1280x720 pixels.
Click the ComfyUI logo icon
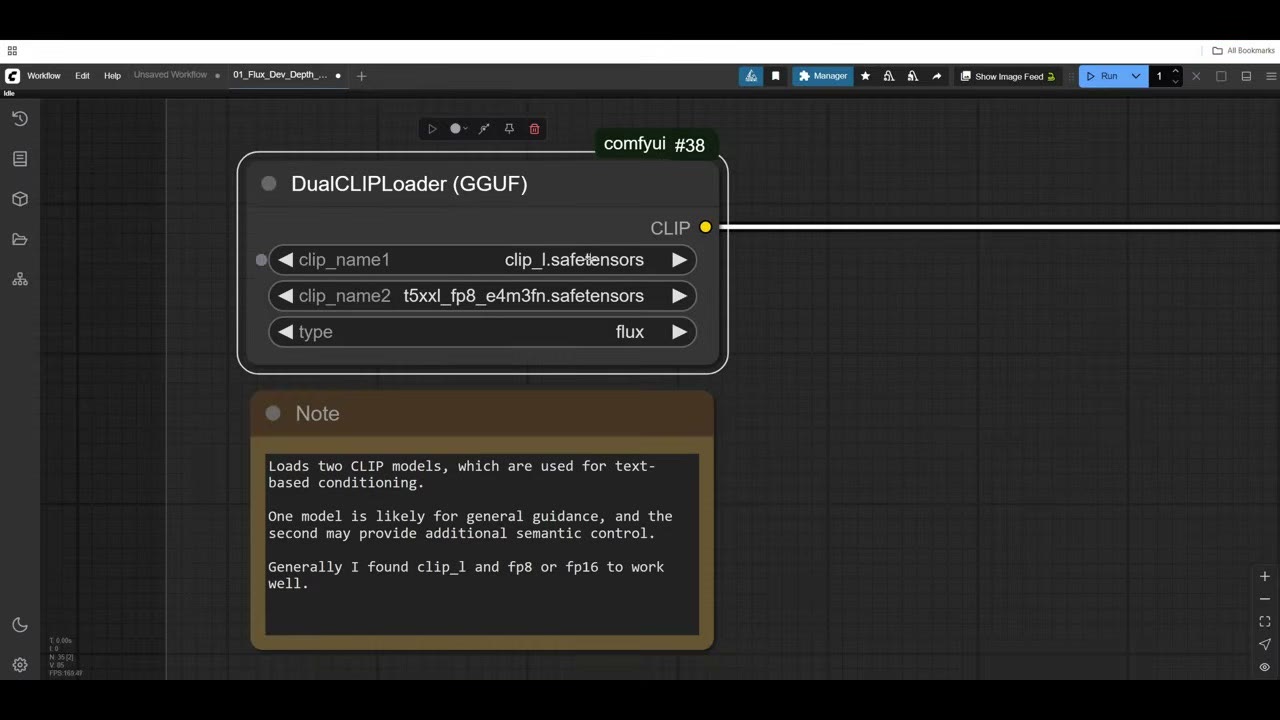(12, 76)
